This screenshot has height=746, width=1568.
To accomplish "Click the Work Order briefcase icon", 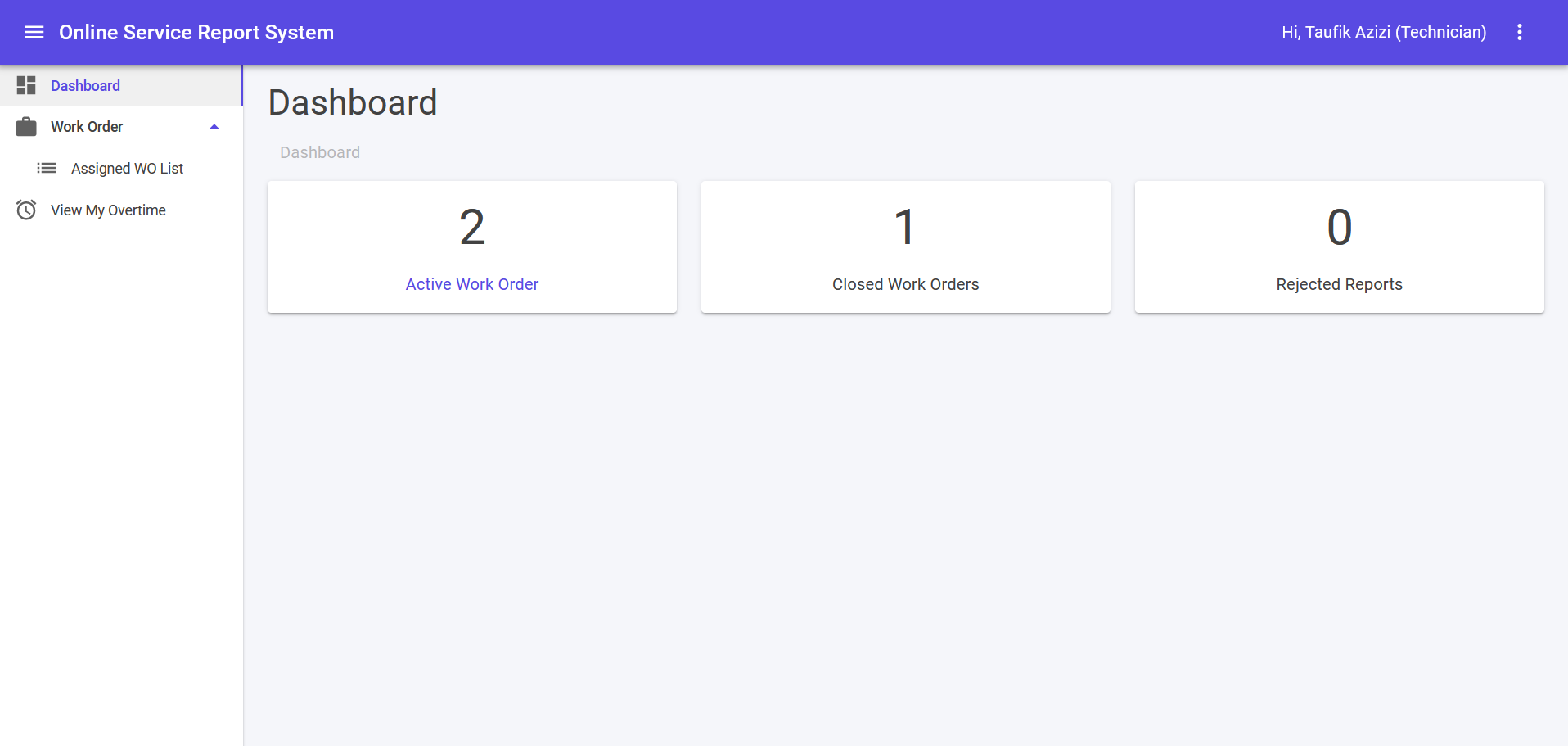I will [x=26, y=126].
